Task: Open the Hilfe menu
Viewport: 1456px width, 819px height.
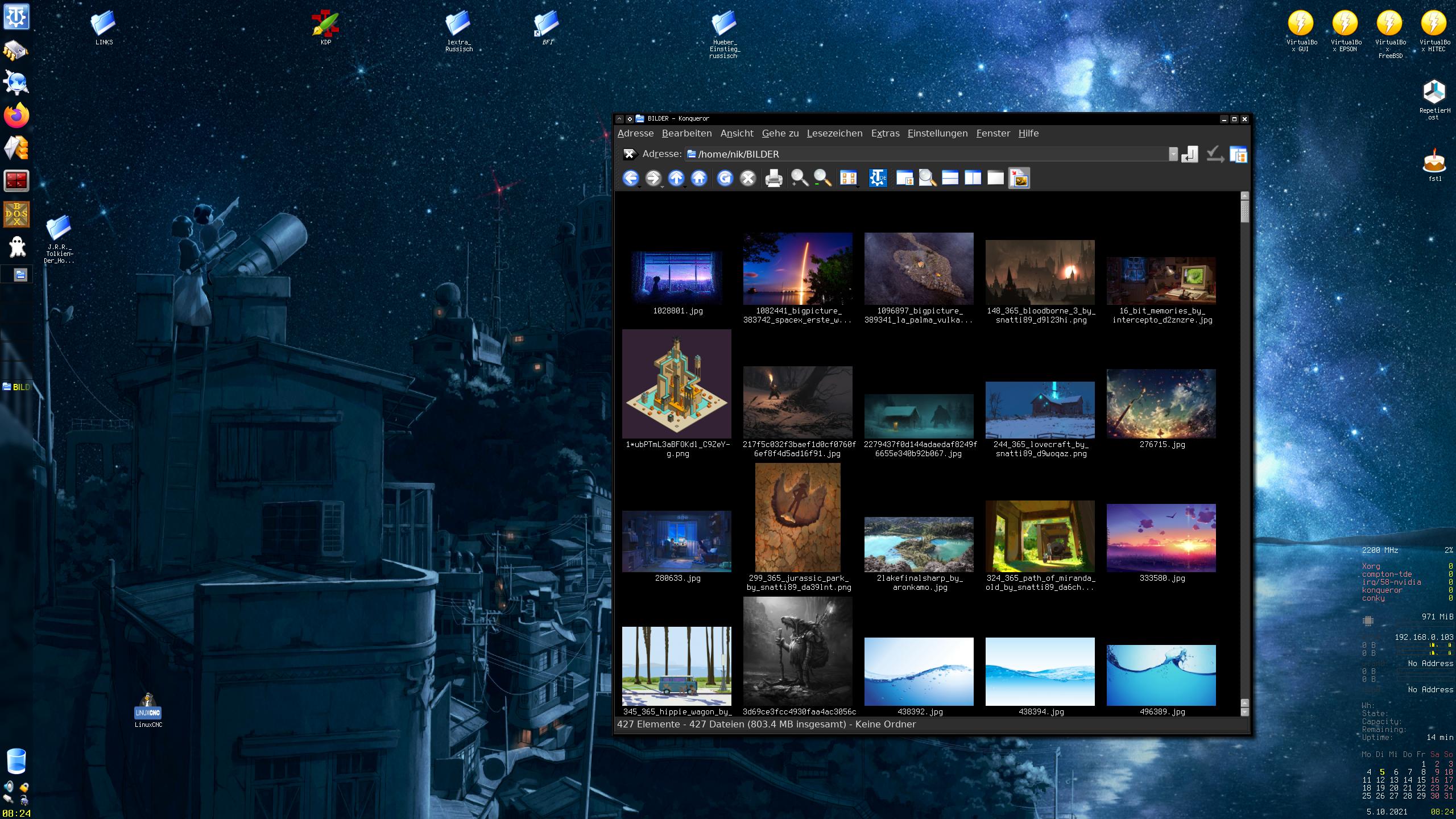Action: pyautogui.click(x=1028, y=134)
